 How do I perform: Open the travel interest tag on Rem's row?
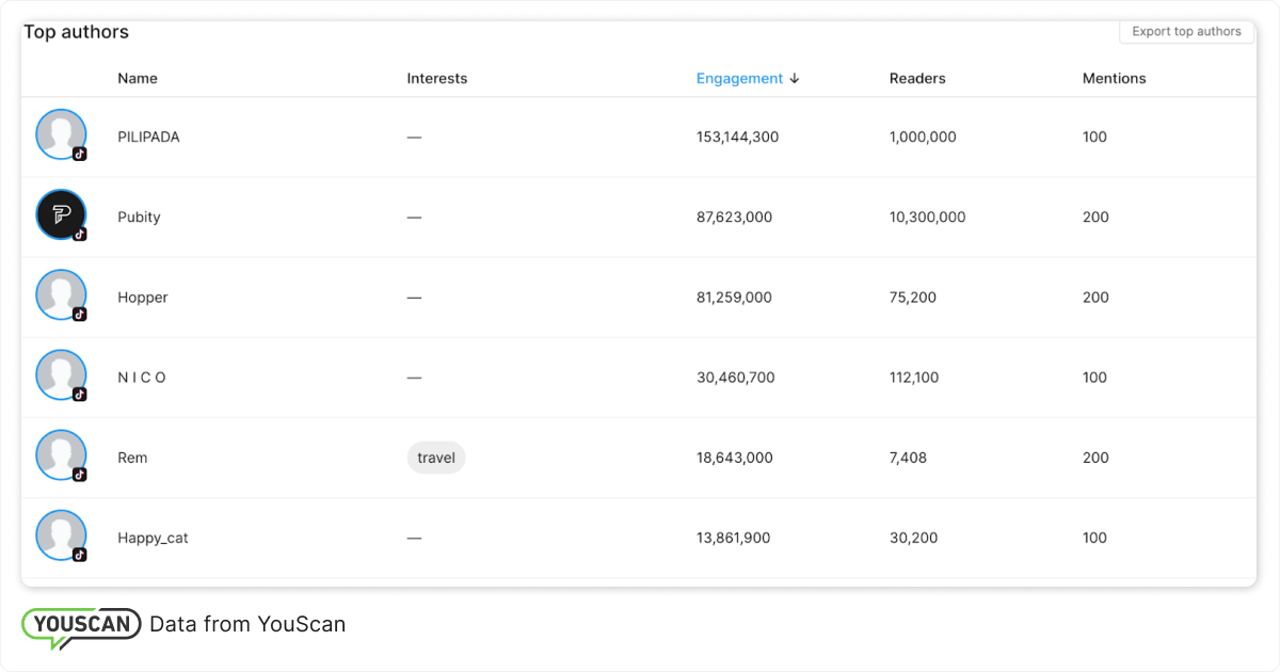436,457
